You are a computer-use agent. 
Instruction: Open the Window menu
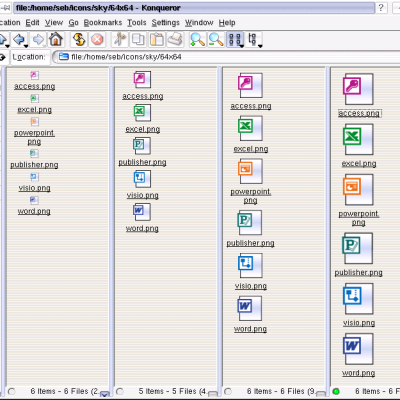point(199,23)
